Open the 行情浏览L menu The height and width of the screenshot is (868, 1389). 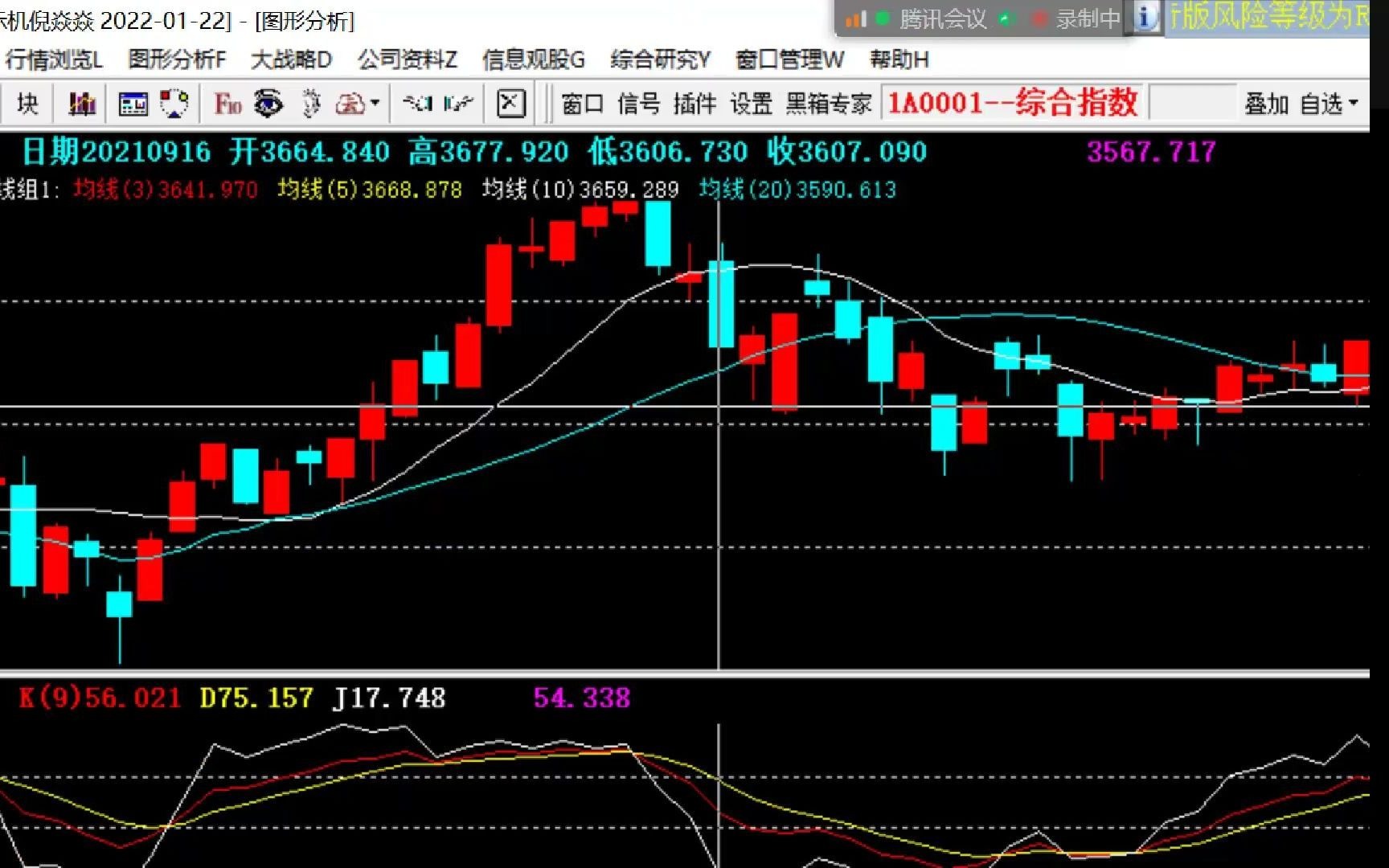pos(54,59)
